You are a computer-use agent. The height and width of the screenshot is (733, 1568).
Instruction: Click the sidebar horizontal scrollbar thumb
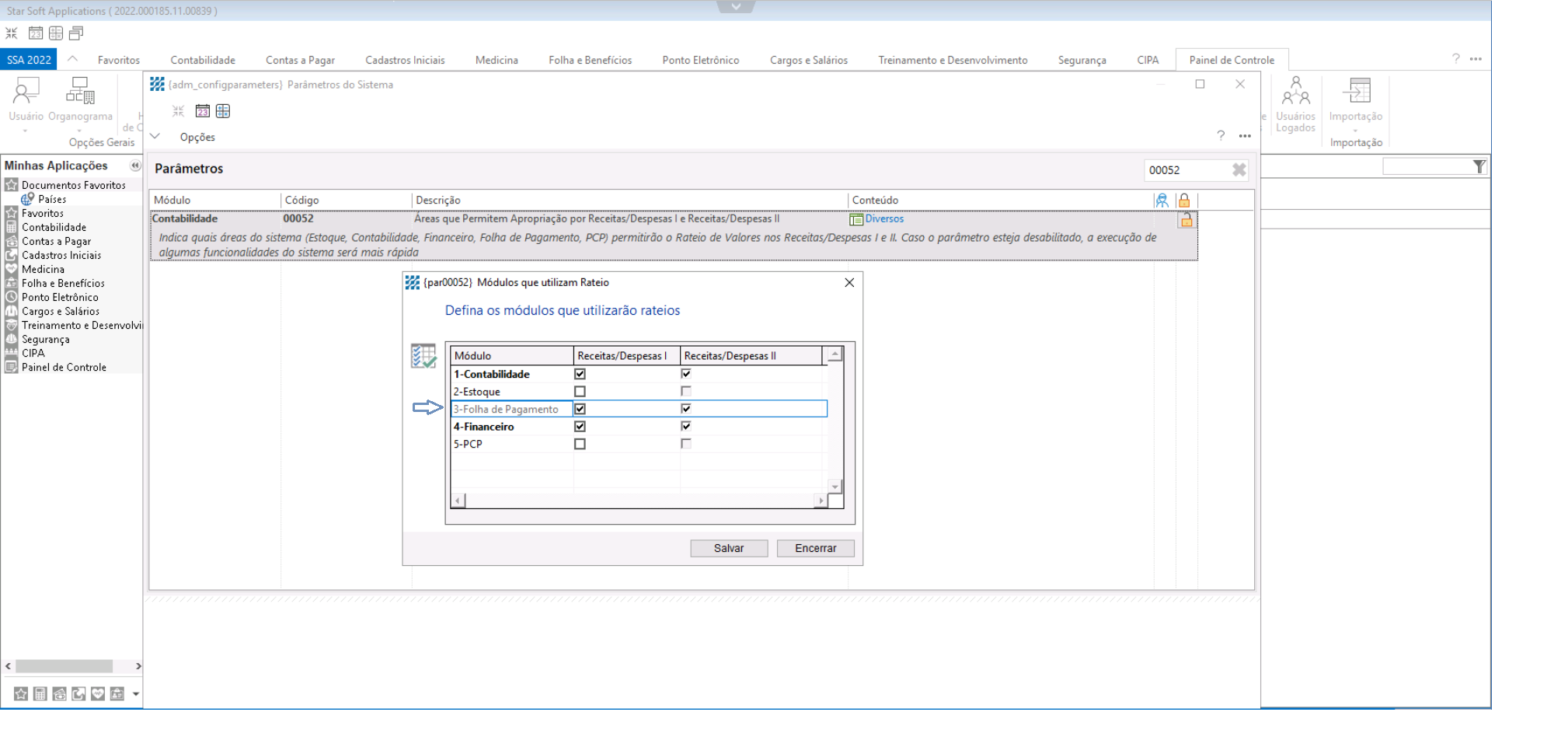coord(64,666)
